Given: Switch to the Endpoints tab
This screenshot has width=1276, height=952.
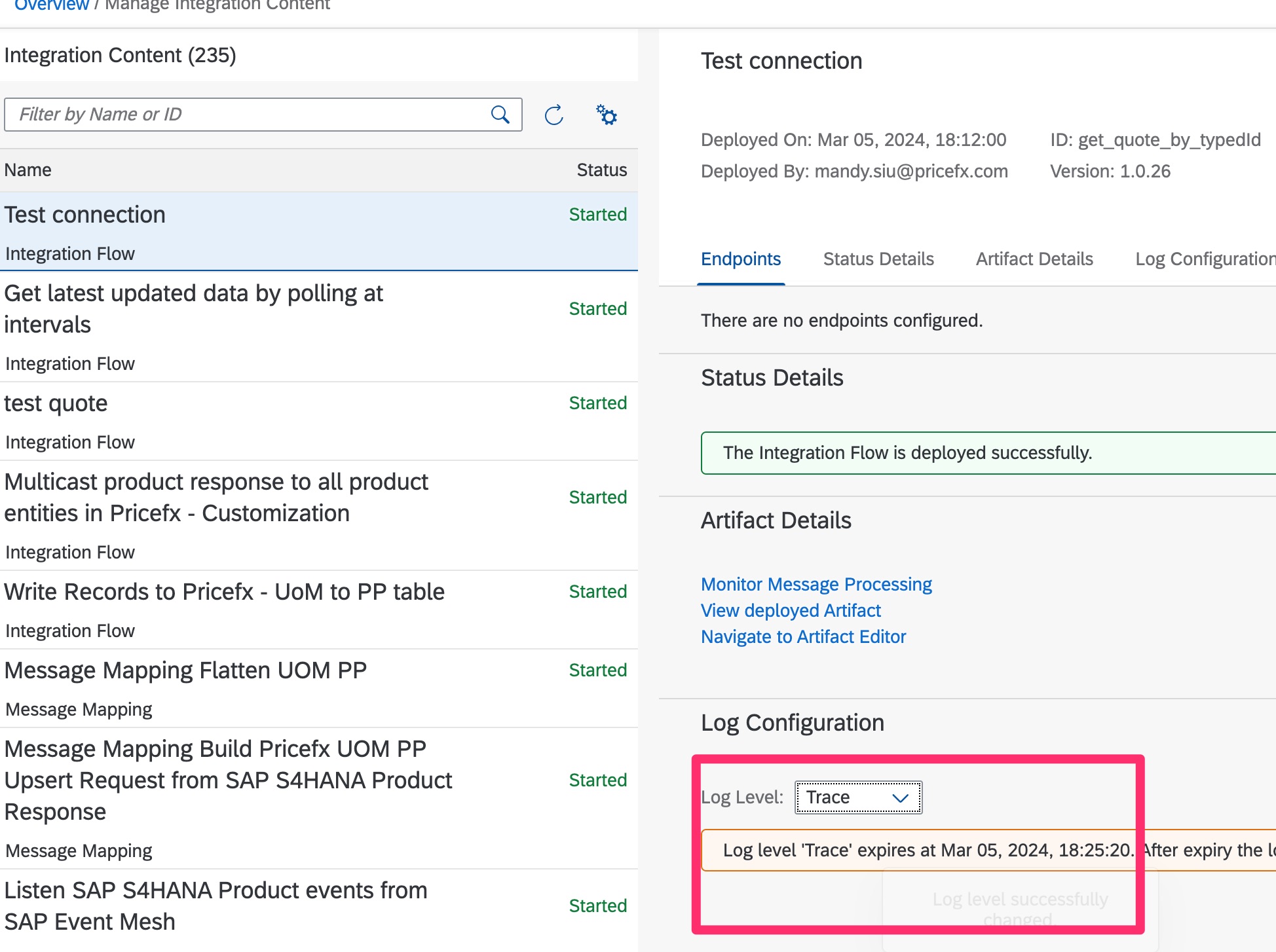Looking at the screenshot, I should 740,259.
